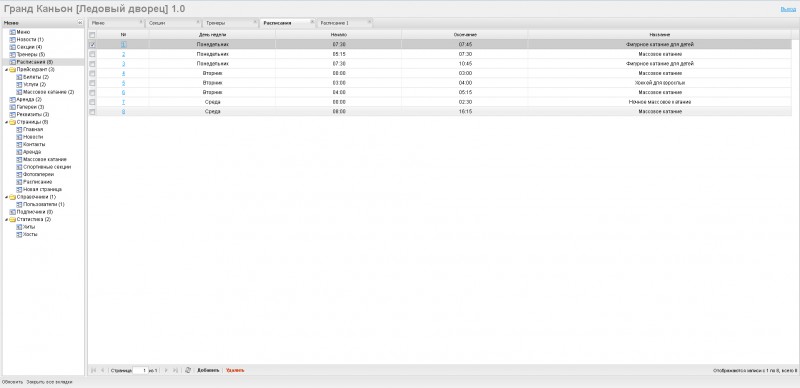This screenshot has height=388, width=800.
Task: Collapse the Страницы tree node arrow
Action: tap(6, 122)
